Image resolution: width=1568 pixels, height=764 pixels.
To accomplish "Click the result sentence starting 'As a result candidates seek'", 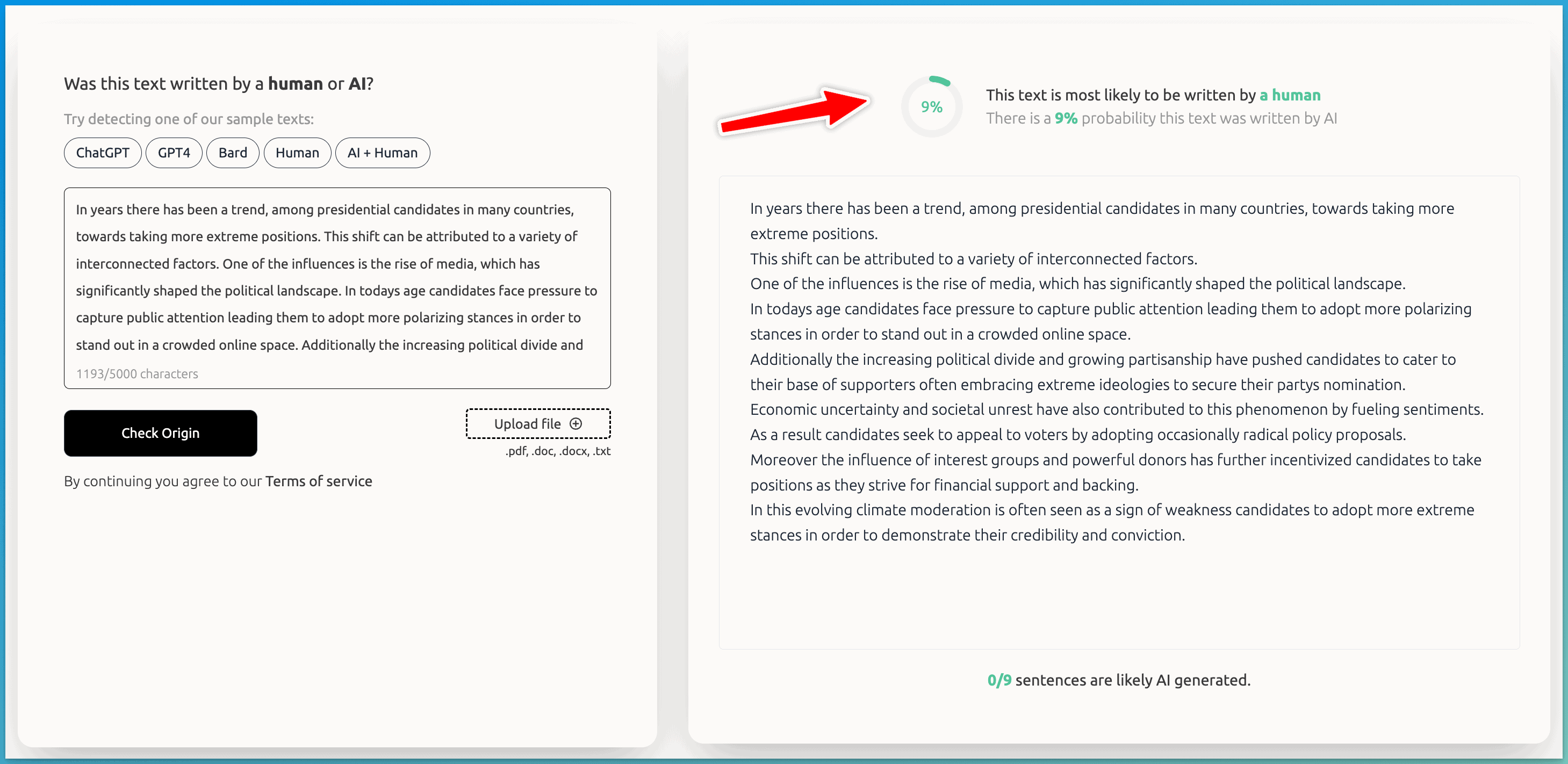I will [1077, 435].
